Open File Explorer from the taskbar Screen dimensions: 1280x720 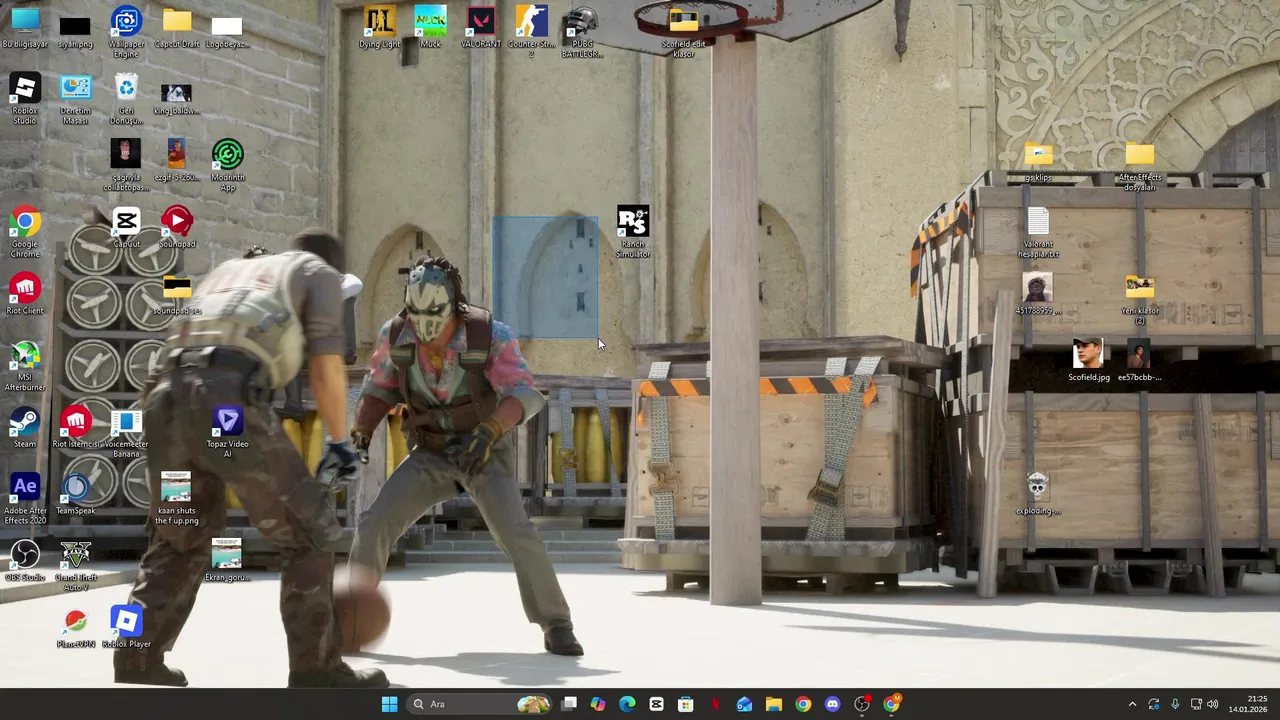(774, 704)
